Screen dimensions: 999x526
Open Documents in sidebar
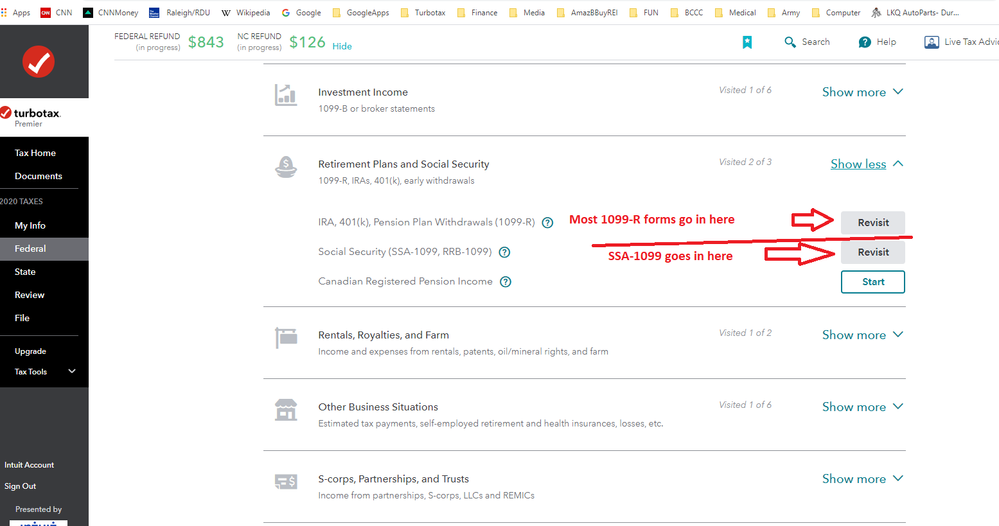pos(38,176)
